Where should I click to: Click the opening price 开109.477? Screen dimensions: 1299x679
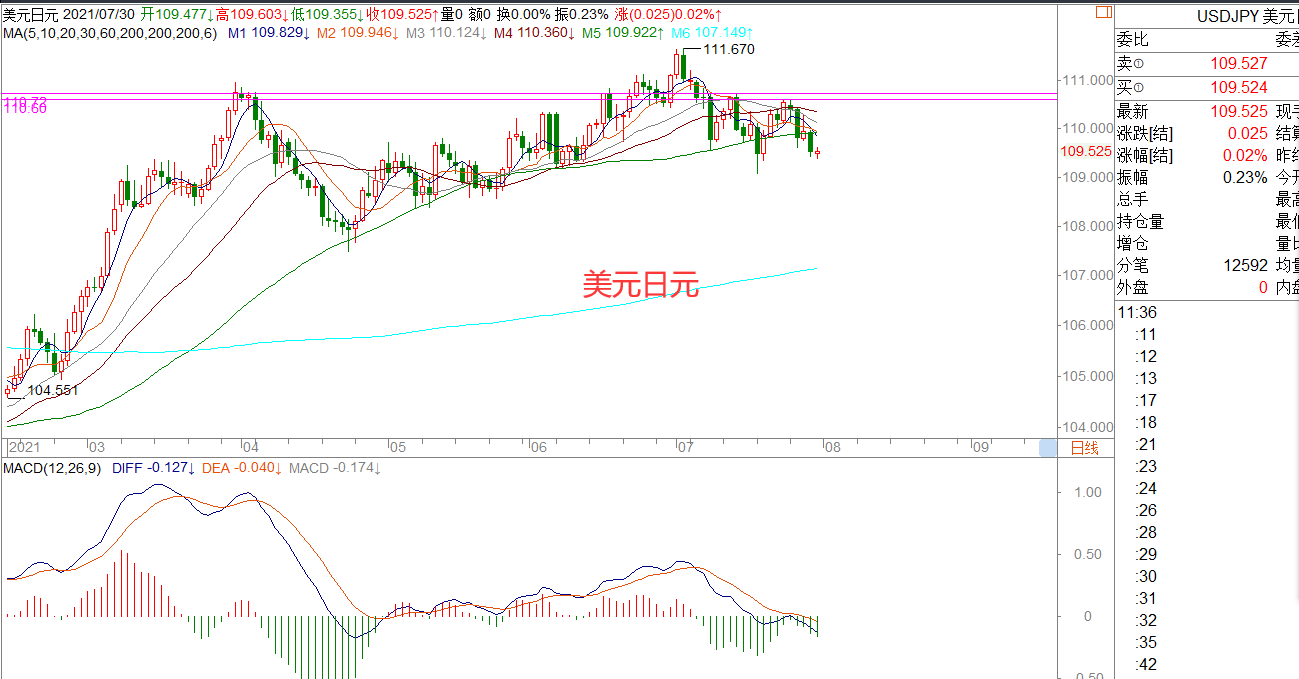coord(176,14)
